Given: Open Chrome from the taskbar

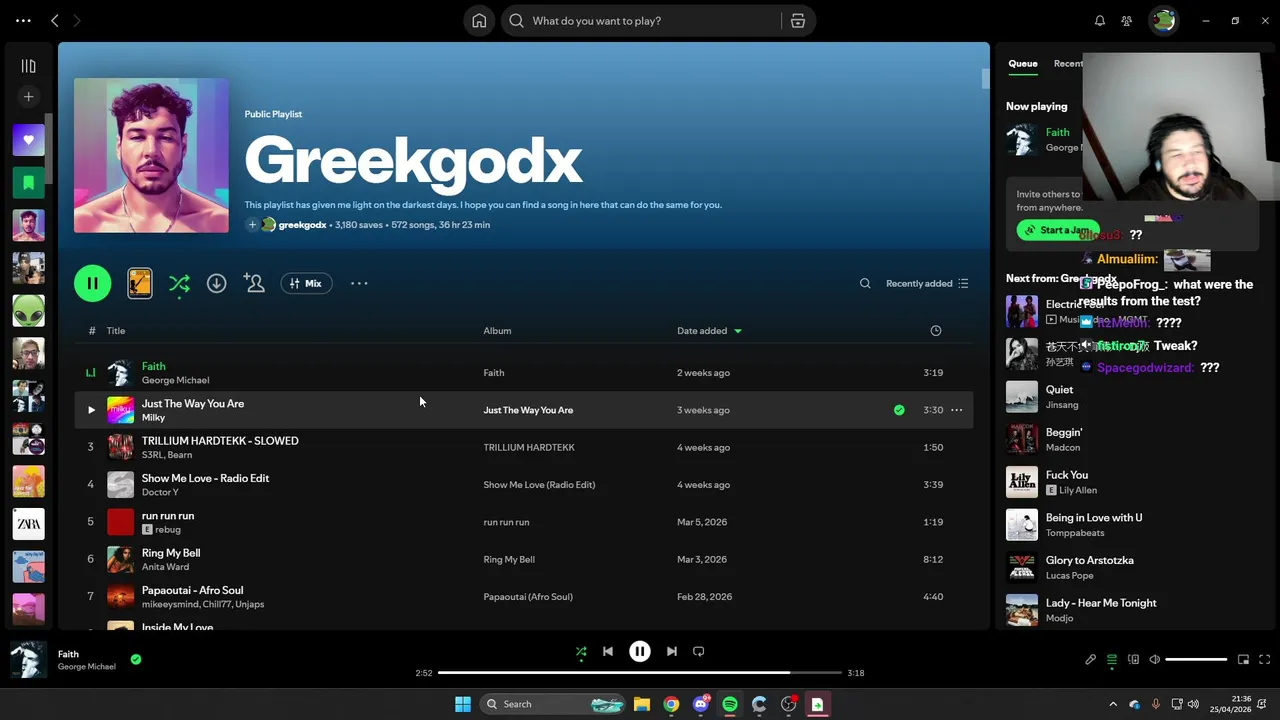Looking at the screenshot, I should [x=671, y=704].
